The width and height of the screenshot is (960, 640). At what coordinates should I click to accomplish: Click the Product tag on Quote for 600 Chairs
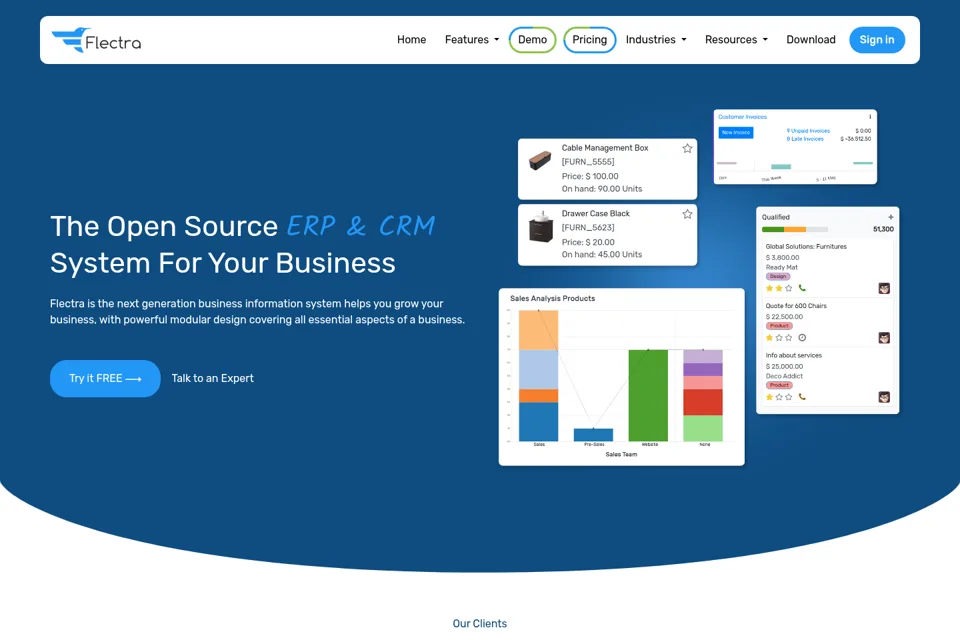point(779,326)
